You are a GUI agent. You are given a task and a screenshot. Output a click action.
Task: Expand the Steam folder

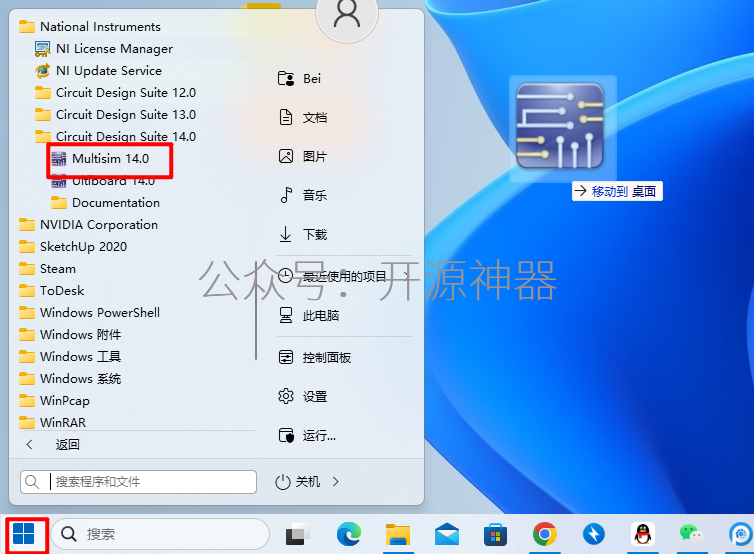47,269
